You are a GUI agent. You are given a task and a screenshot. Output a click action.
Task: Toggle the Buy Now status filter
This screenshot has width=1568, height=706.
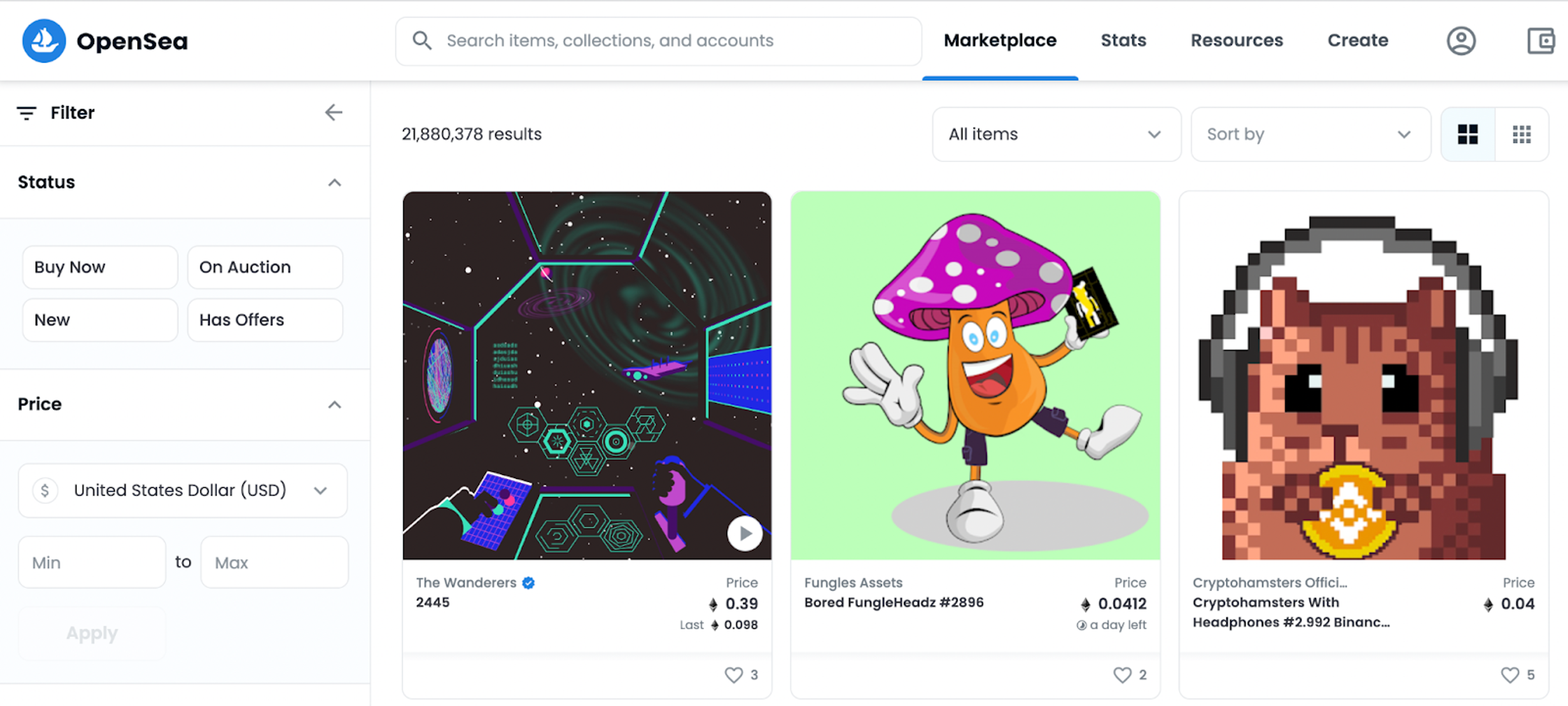[100, 267]
